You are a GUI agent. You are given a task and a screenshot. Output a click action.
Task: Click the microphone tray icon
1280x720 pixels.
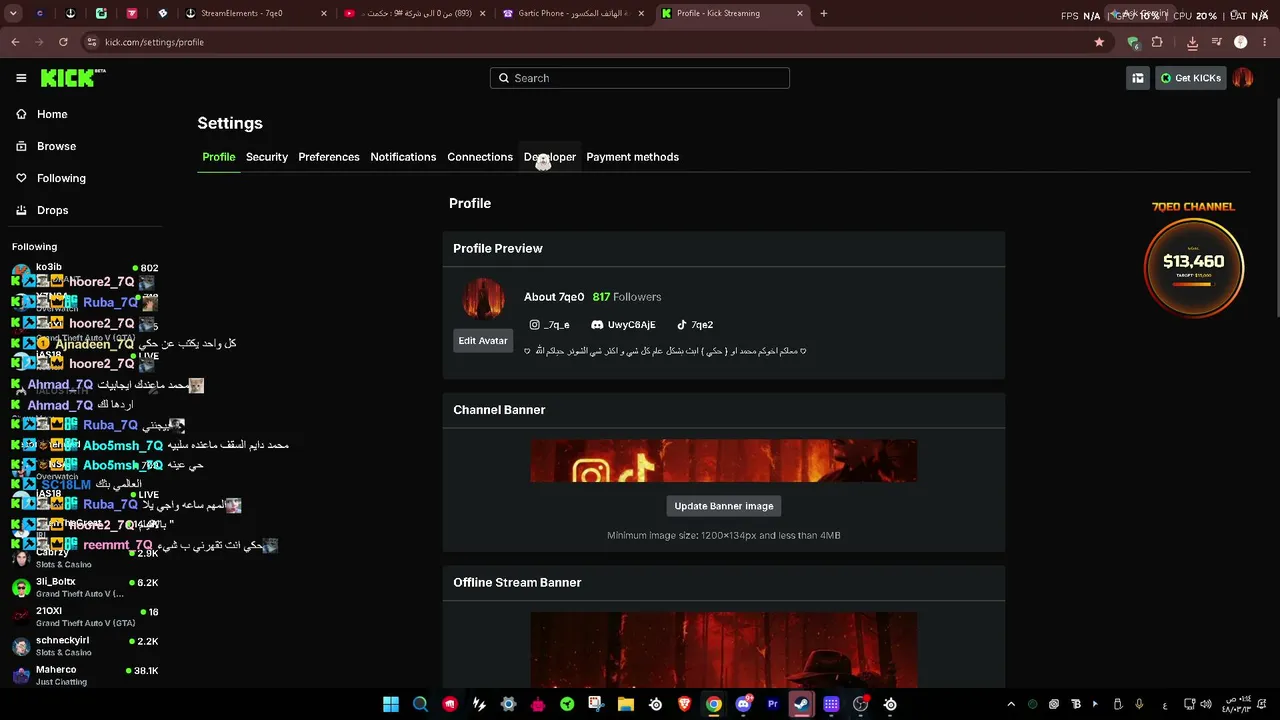[x=1139, y=704]
